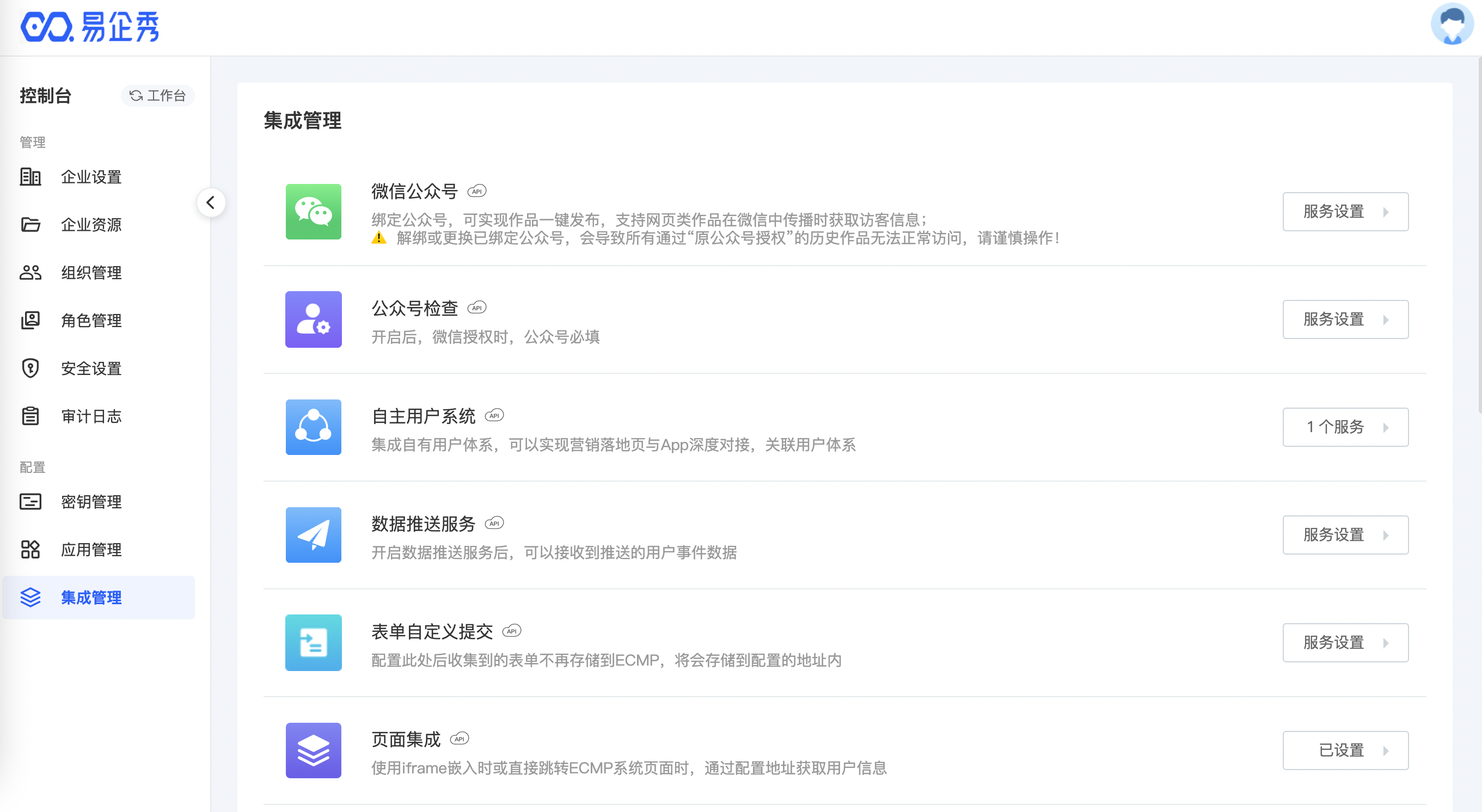
Task: Click the 密钥管理 card icon
Action: point(30,501)
